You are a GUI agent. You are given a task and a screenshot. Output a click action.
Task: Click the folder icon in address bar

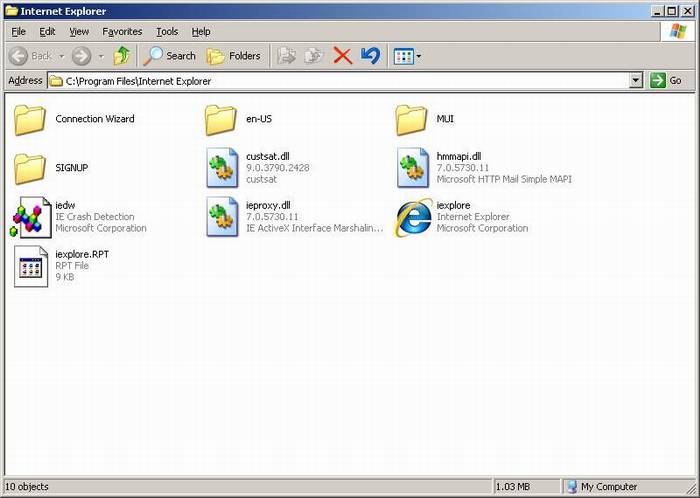(56, 81)
